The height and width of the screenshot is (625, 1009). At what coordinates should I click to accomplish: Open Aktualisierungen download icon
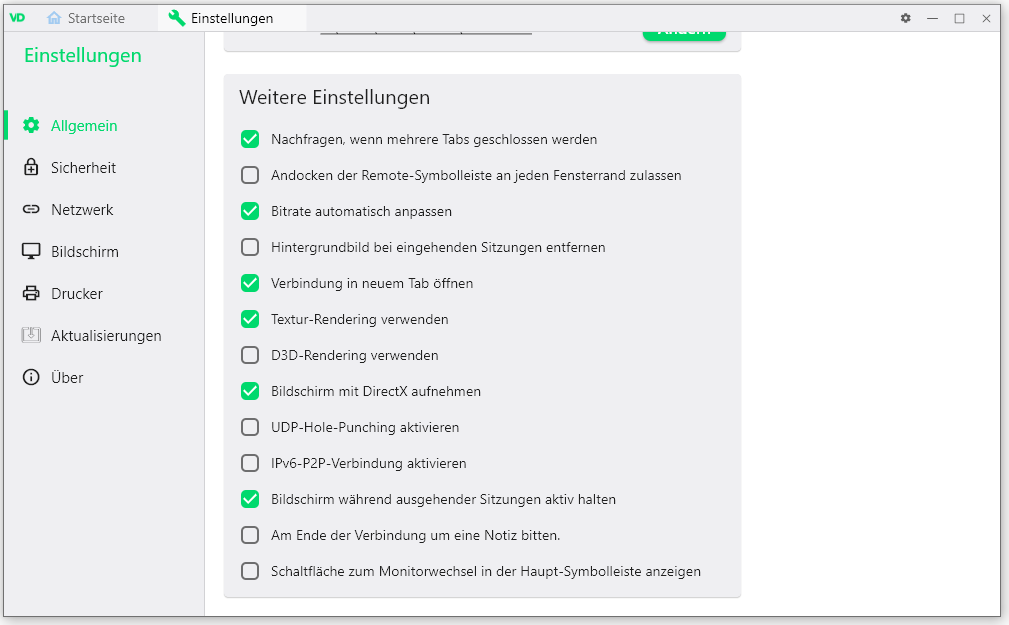tap(31, 335)
